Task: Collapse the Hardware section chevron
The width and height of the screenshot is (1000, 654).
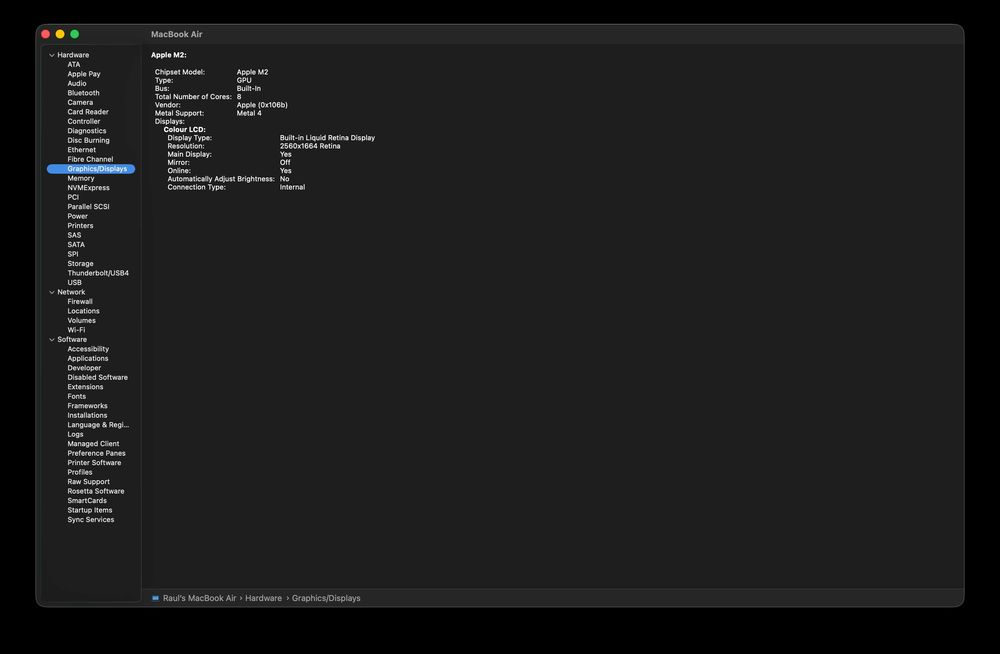Action: (x=52, y=56)
